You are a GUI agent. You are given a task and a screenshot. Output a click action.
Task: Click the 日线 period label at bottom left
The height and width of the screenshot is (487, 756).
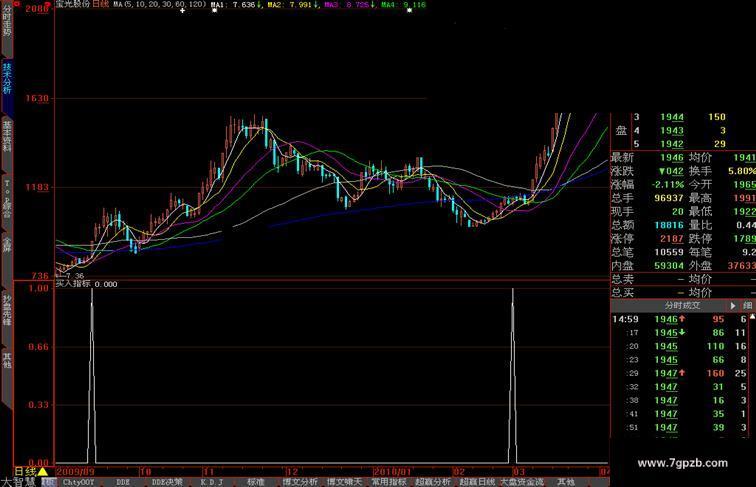25,472
